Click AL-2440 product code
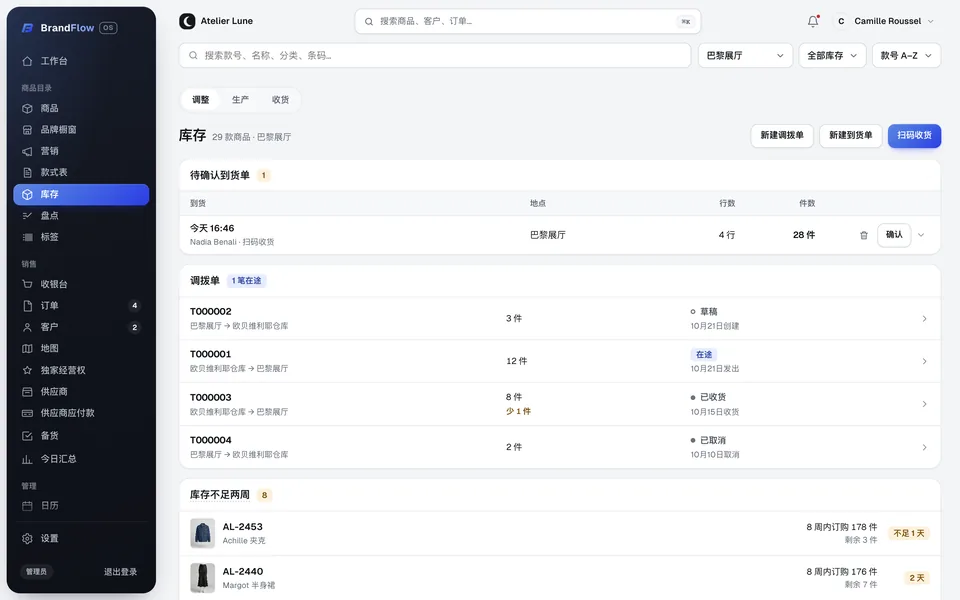Image resolution: width=960 pixels, height=600 pixels. click(x=242, y=572)
